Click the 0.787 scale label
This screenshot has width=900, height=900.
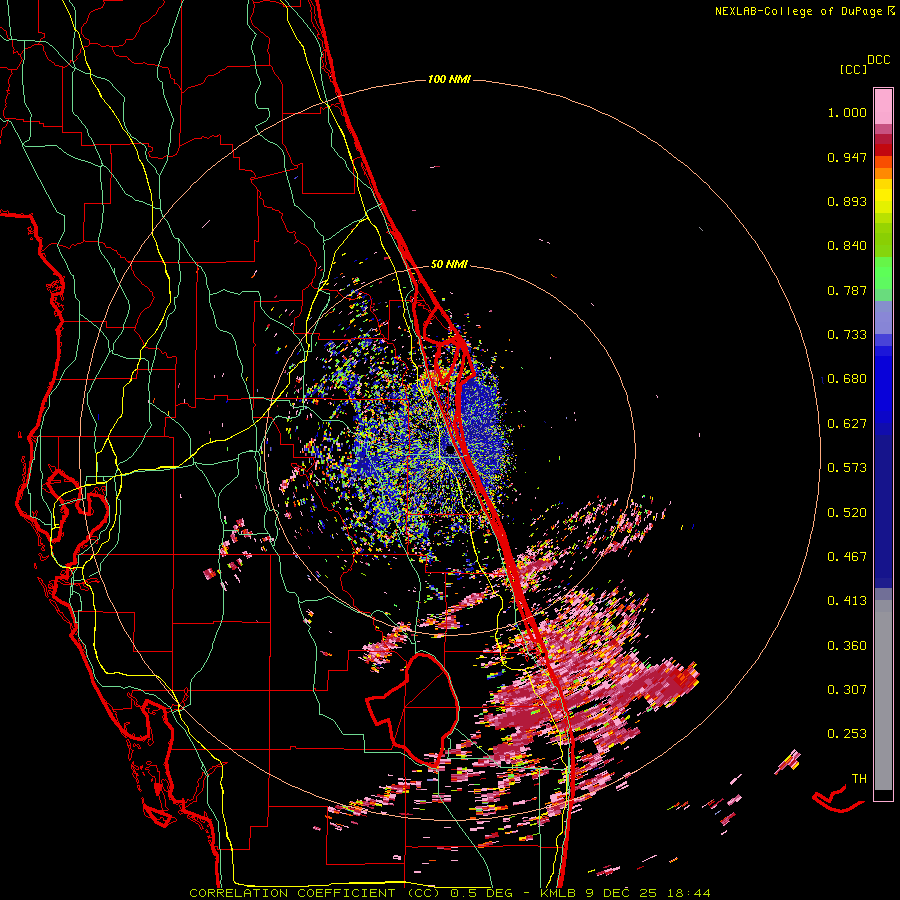coord(847,290)
